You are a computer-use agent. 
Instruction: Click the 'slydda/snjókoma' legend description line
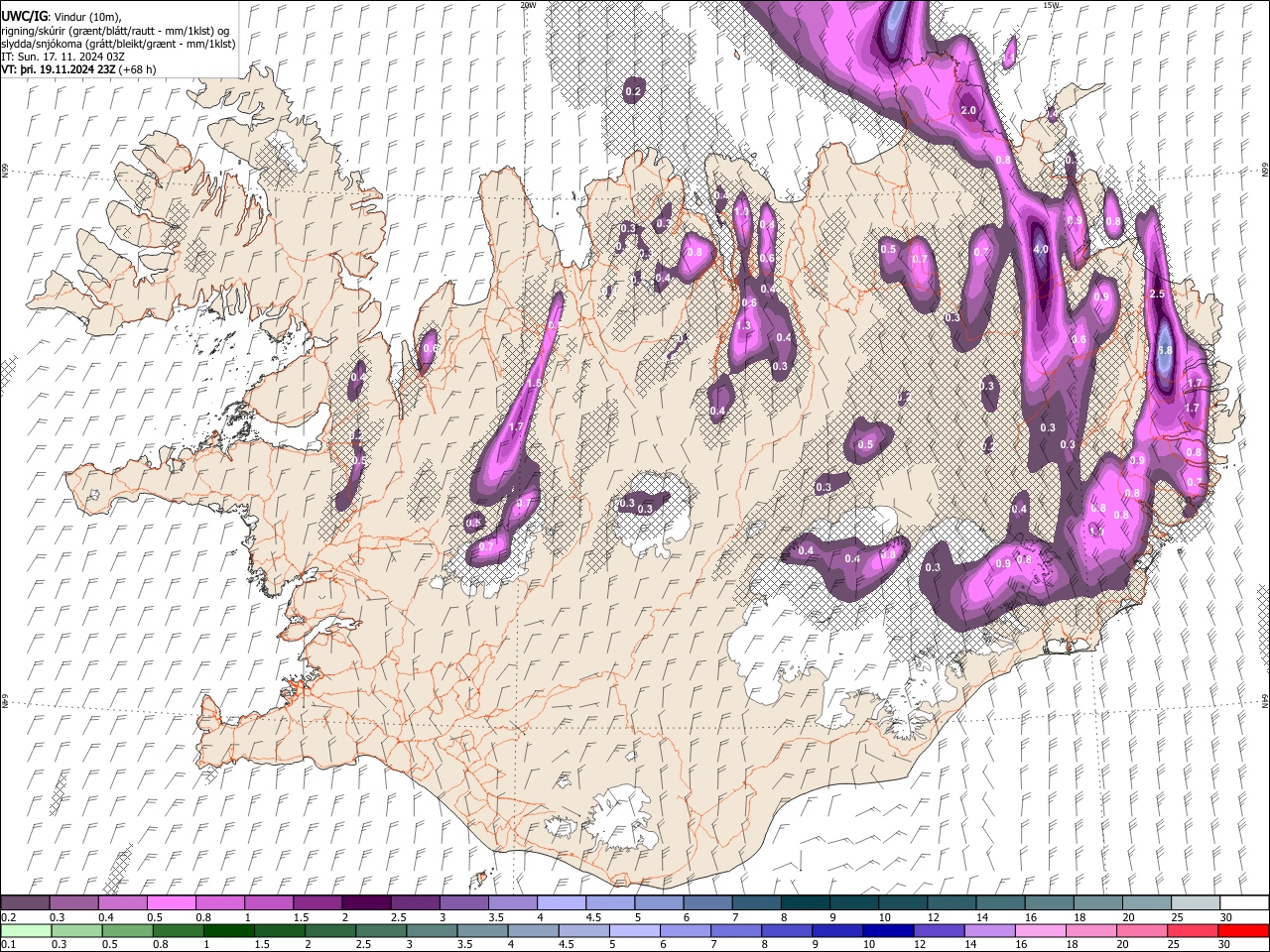pos(118,44)
